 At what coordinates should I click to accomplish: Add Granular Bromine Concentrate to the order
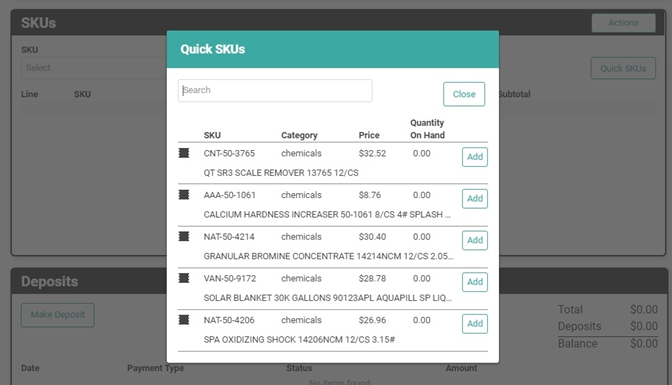[x=475, y=240]
